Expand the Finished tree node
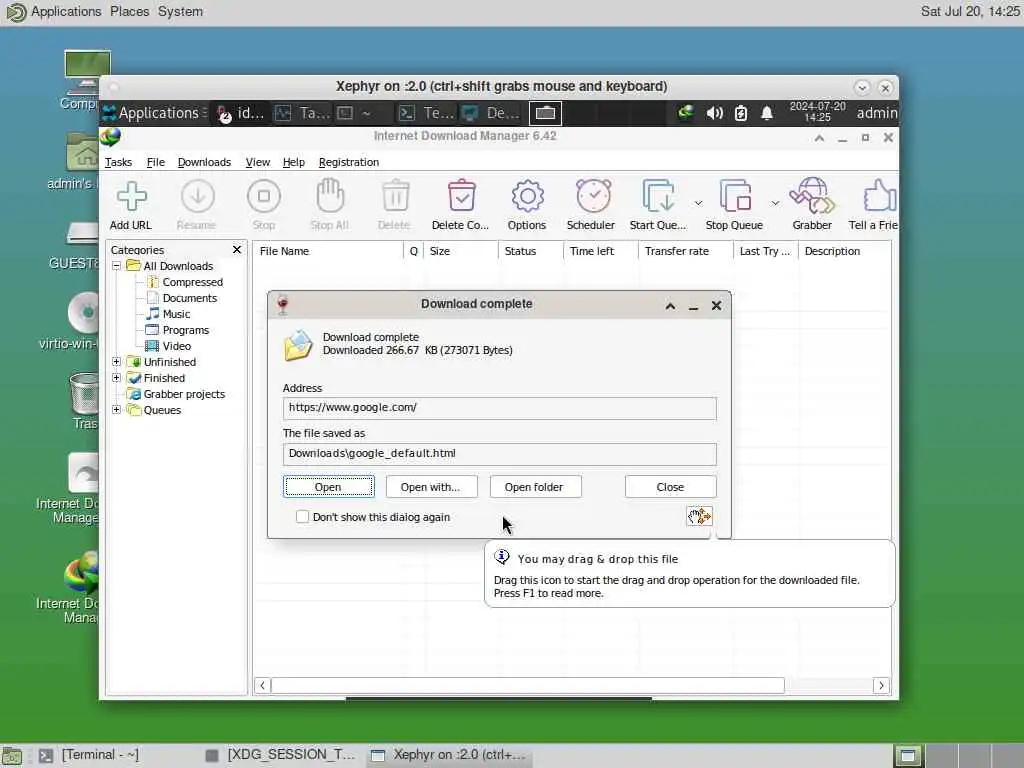Image resolution: width=1024 pixels, height=768 pixels. pyautogui.click(x=116, y=377)
